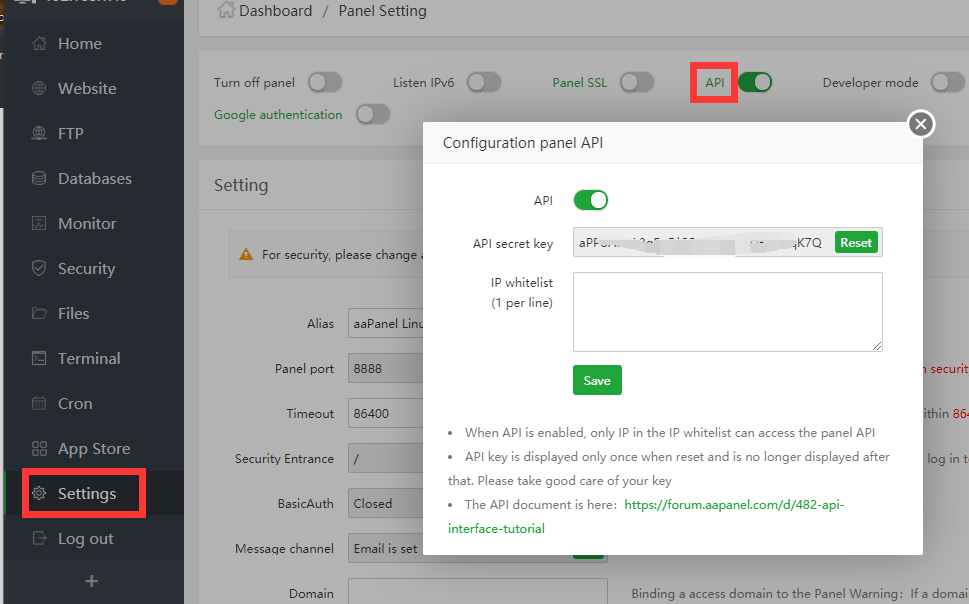This screenshot has height=604, width=969.
Task: Open the API interface tutorial forum link
Action: click(x=734, y=505)
